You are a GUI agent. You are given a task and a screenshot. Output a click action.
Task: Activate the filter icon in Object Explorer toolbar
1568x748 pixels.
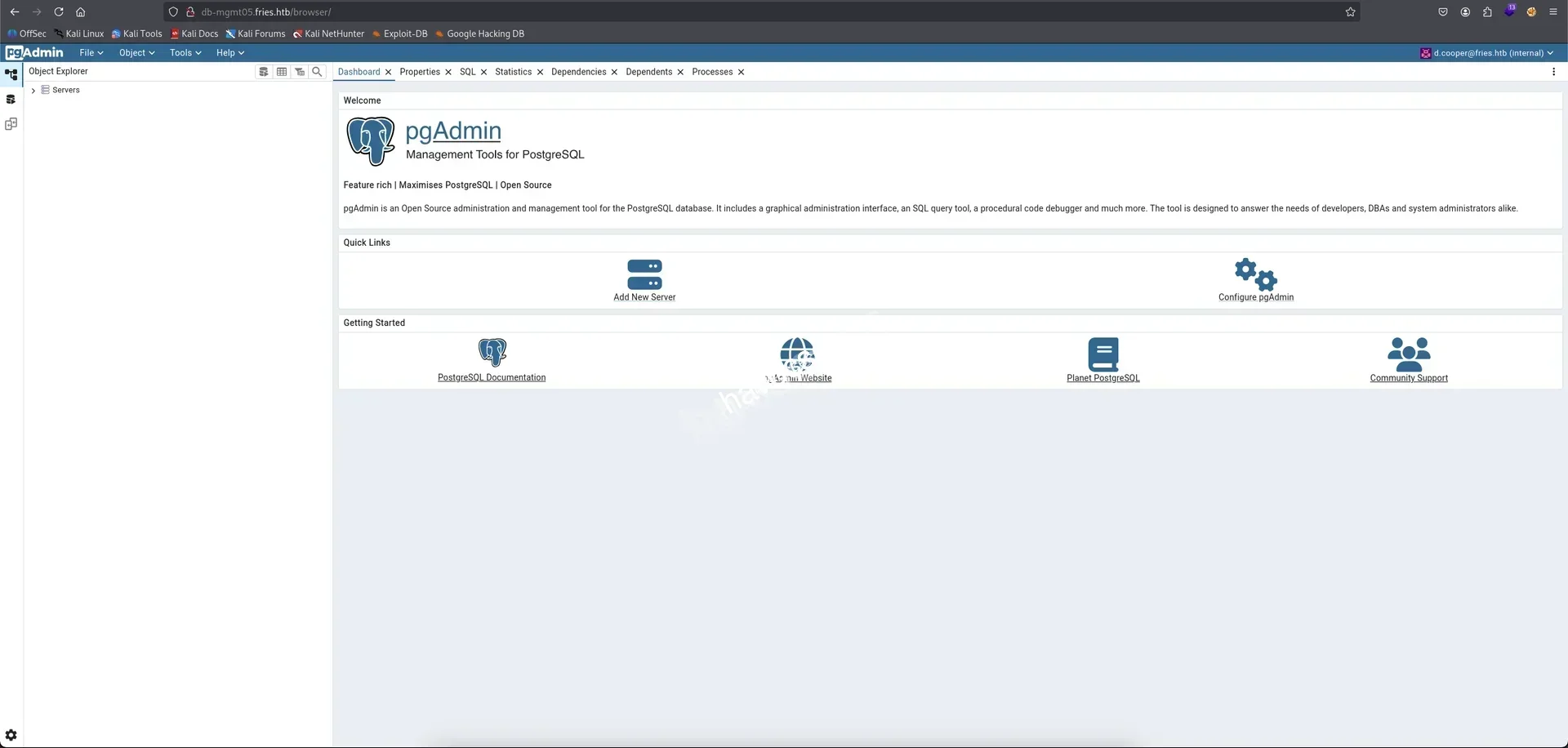(x=300, y=72)
